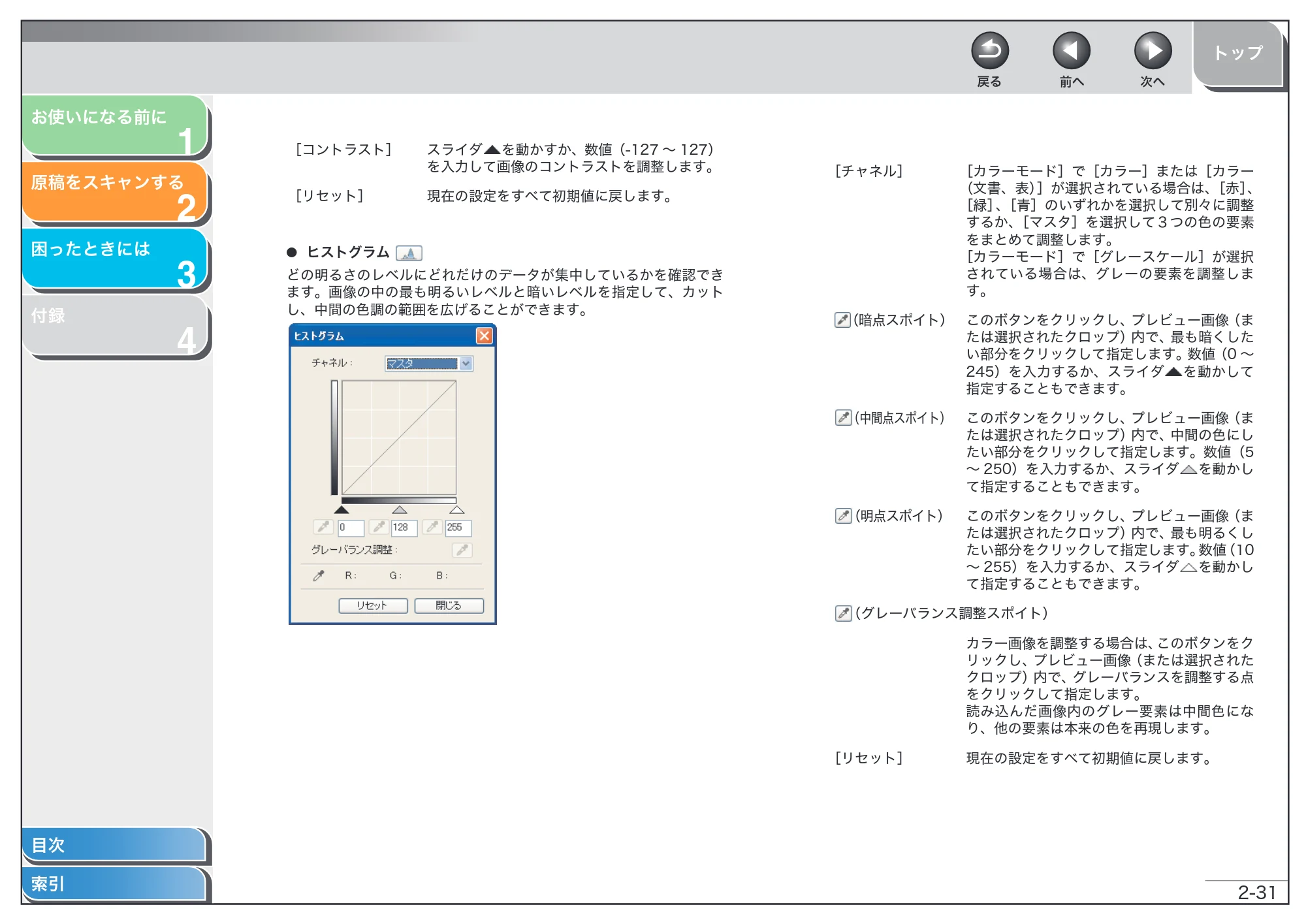
Task: Open the チャネル dropdown showing マスタ
Action: 429,364
